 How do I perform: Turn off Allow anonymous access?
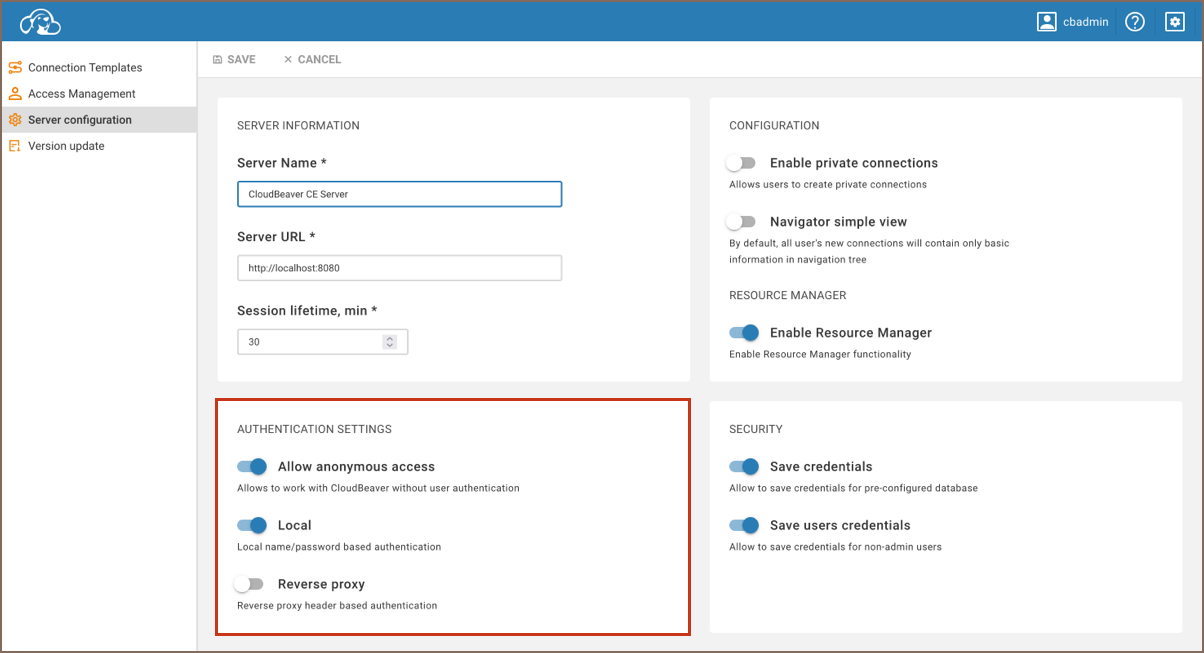click(x=252, y=467)
